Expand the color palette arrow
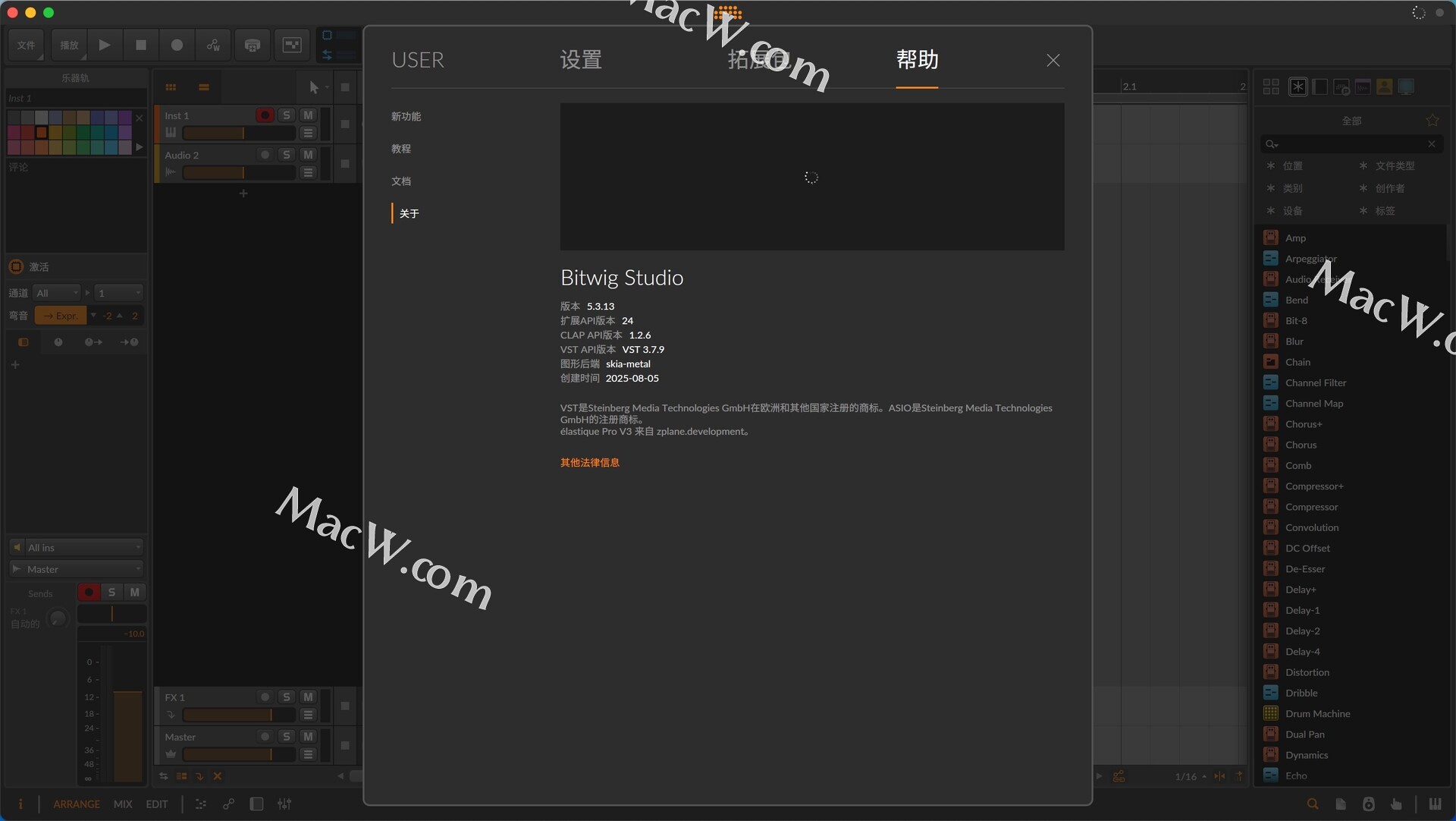Image resolution: width=1456 pixels, height=821 pixels. 139,146
